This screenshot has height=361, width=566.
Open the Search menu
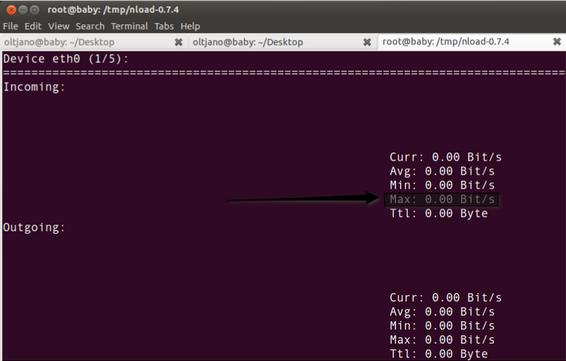[90, 26]
